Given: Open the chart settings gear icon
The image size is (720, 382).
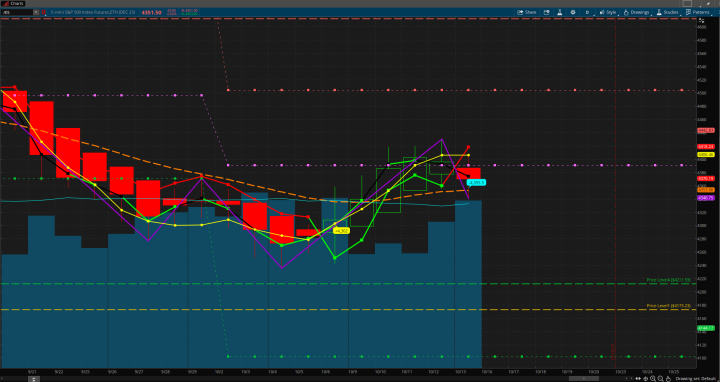Looking at the screenshot, I should pos(573,12).
